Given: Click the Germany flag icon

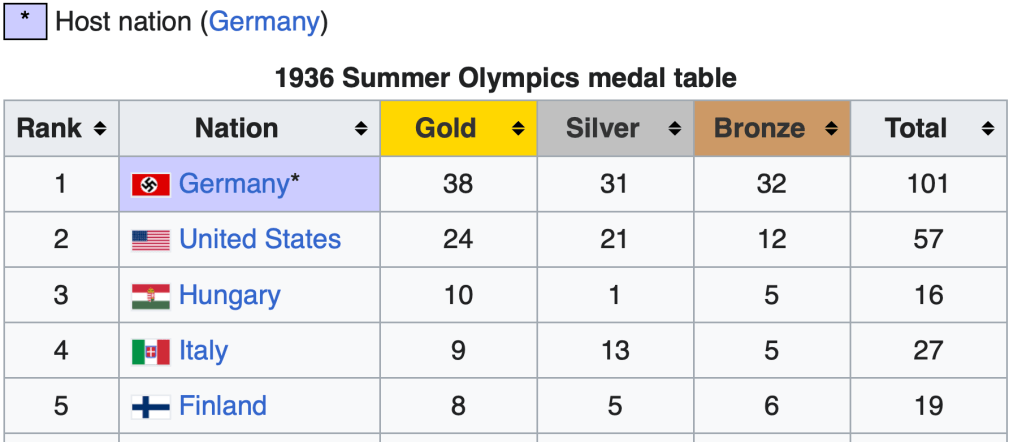Looking at the screenshot, I should tap(151, 185).
